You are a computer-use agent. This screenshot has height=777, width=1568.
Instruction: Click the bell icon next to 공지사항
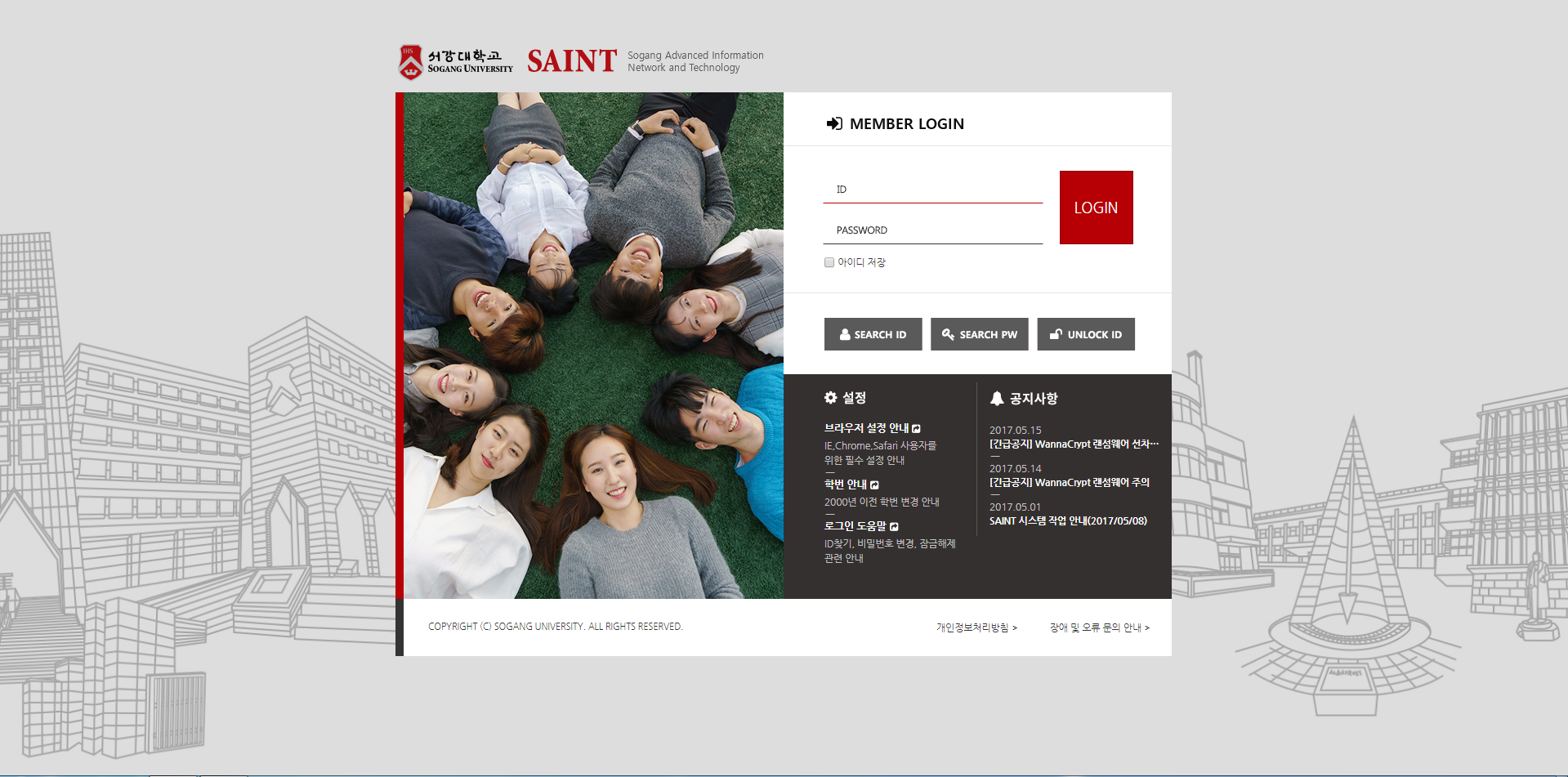997,399
